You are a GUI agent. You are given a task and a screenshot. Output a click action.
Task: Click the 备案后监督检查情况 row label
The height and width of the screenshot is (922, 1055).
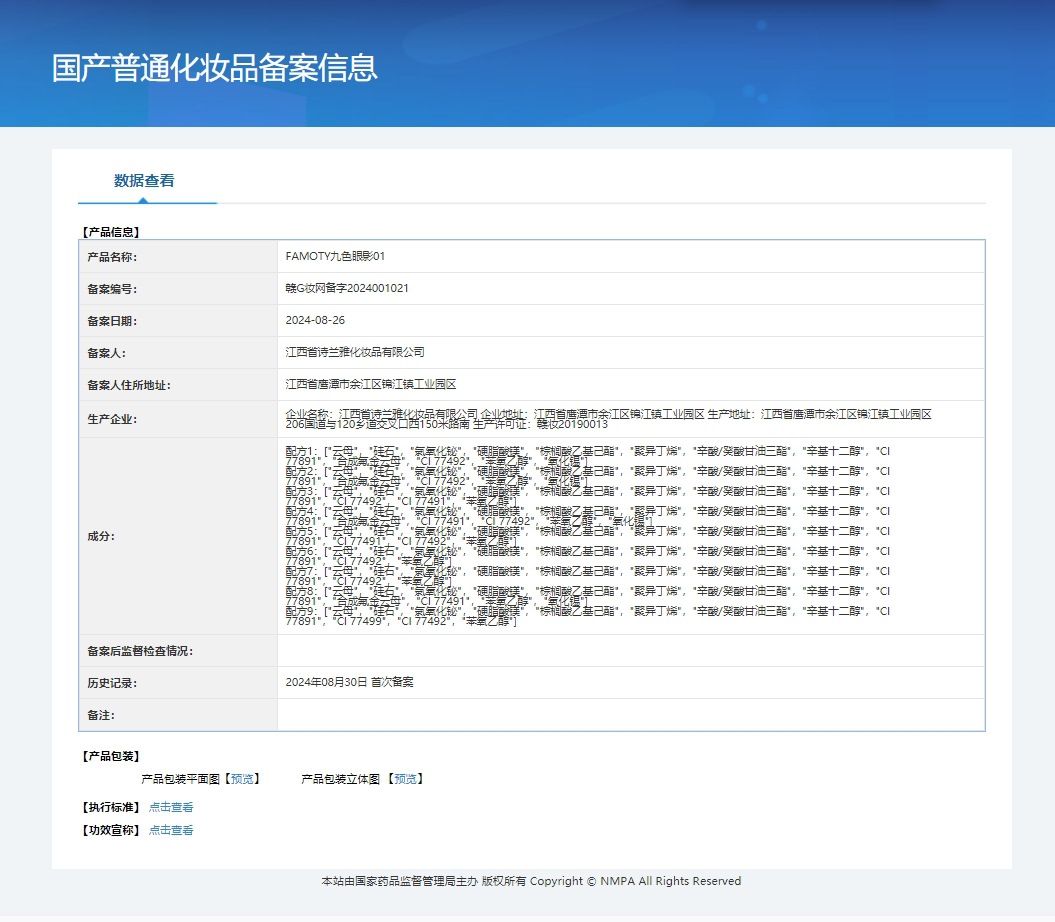tap(140, 651)
